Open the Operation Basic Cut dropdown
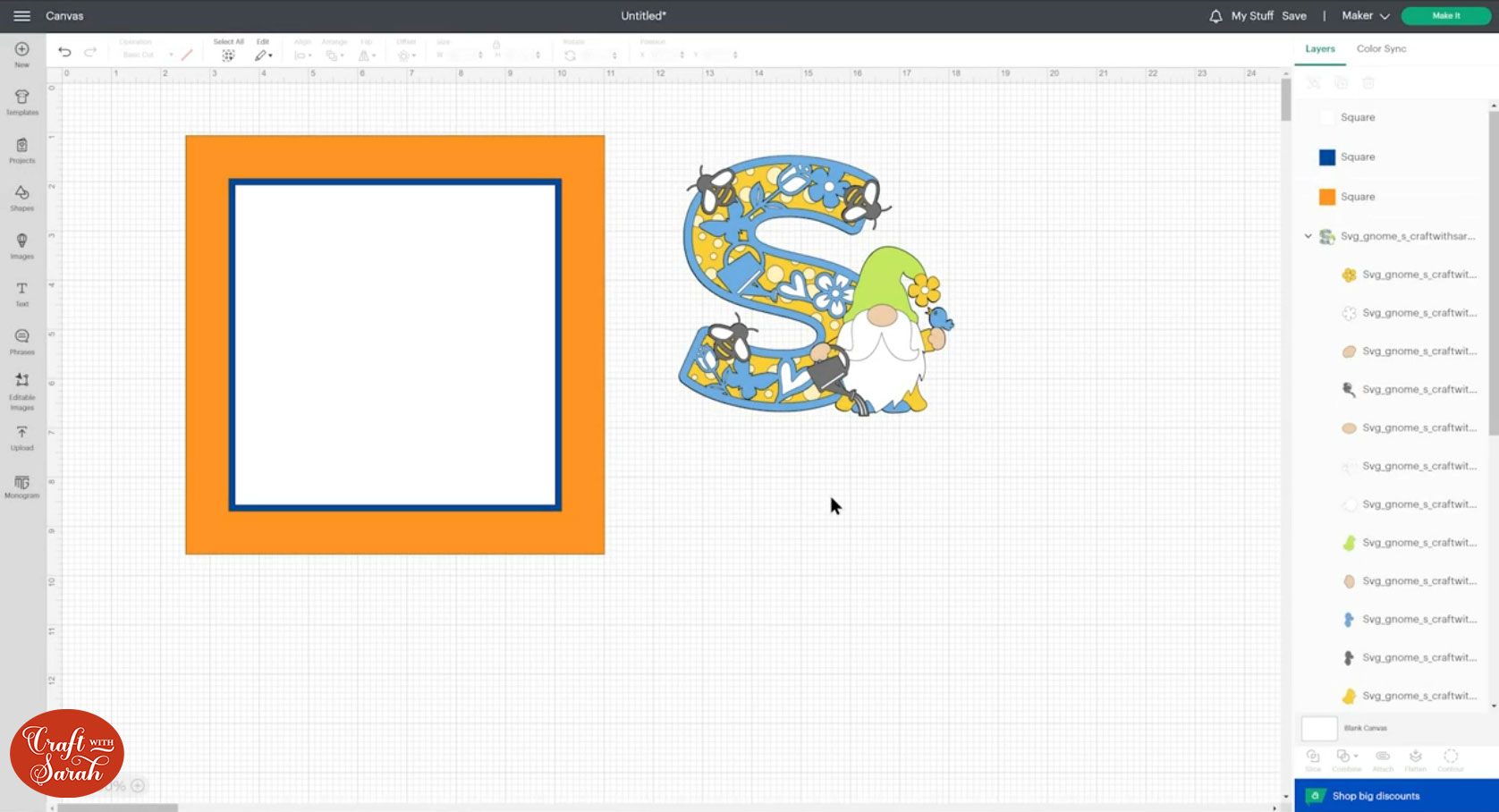 (147, 55)
